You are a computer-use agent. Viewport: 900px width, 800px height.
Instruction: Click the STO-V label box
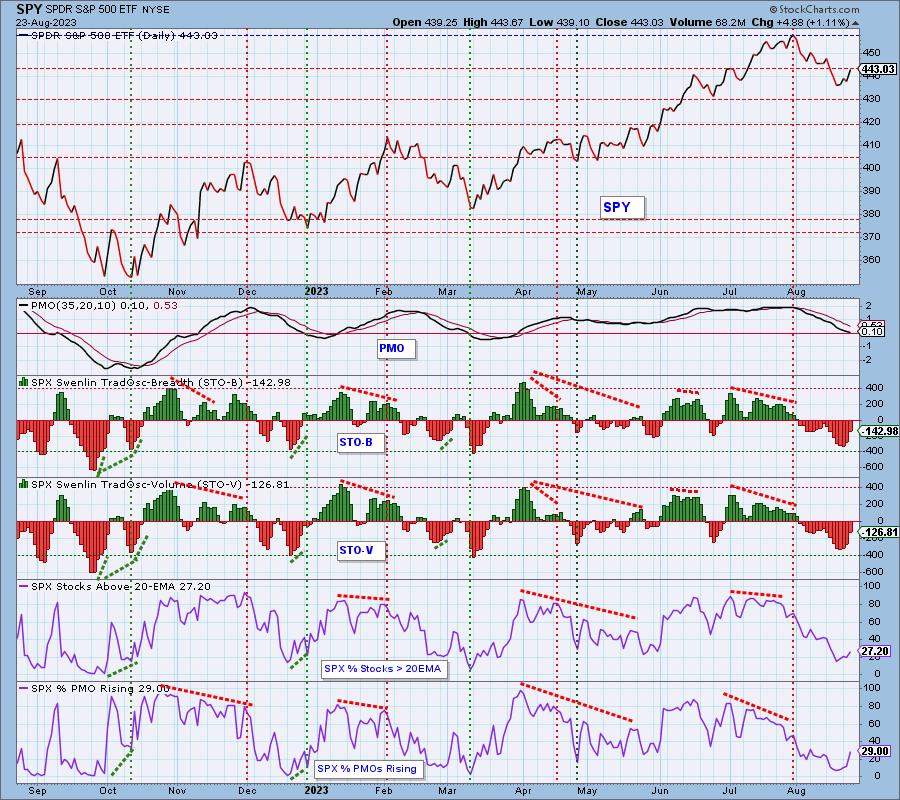361,550
